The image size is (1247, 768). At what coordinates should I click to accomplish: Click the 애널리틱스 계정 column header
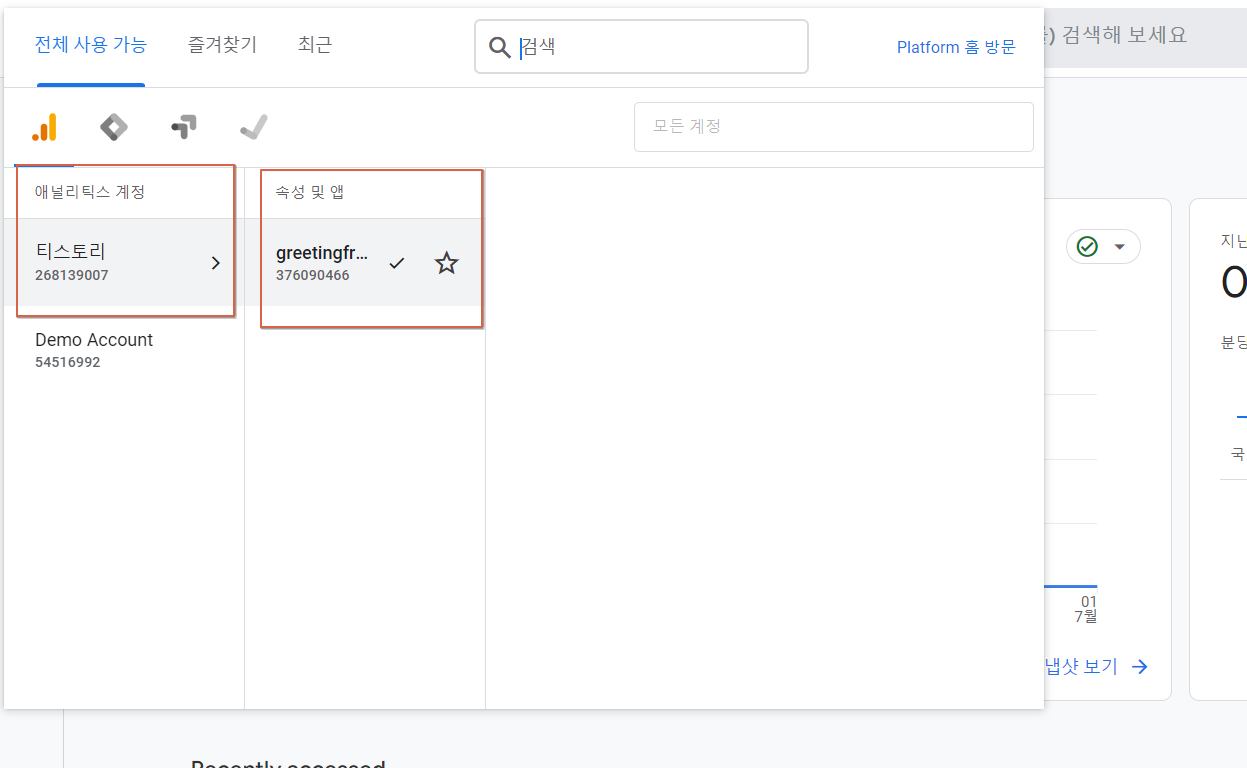(x=90, y=192)
